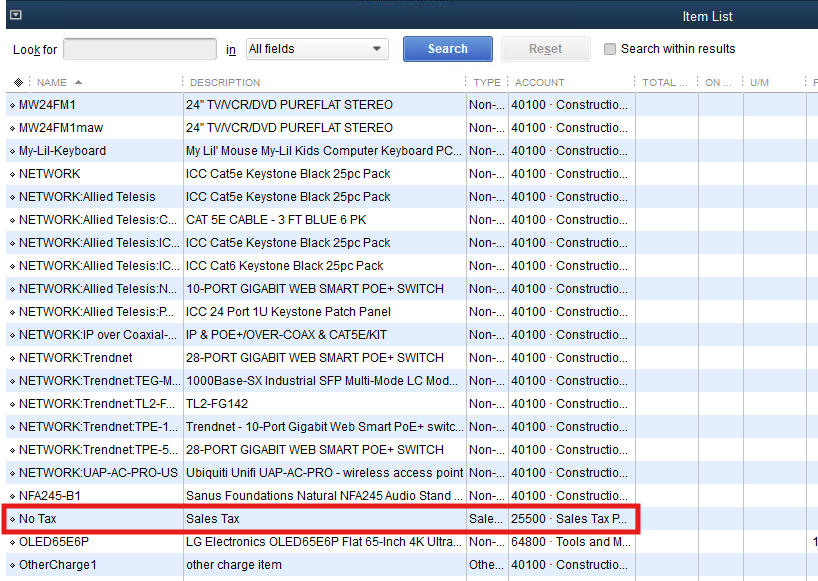Viewport: 818px width, 581px height.
Task: Sort by the DESCRIPTION column header
Action: click(225, 82)
